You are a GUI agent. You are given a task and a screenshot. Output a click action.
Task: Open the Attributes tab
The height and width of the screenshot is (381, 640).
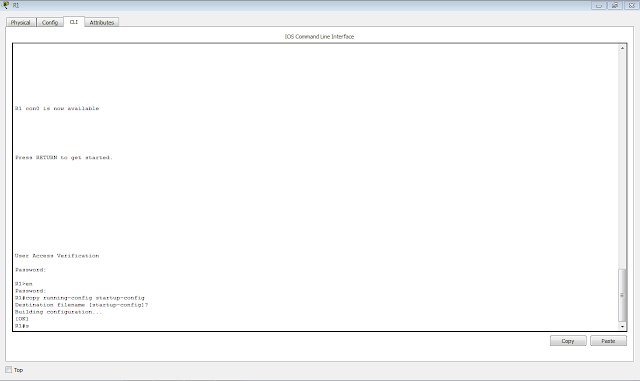pos(102,22)
